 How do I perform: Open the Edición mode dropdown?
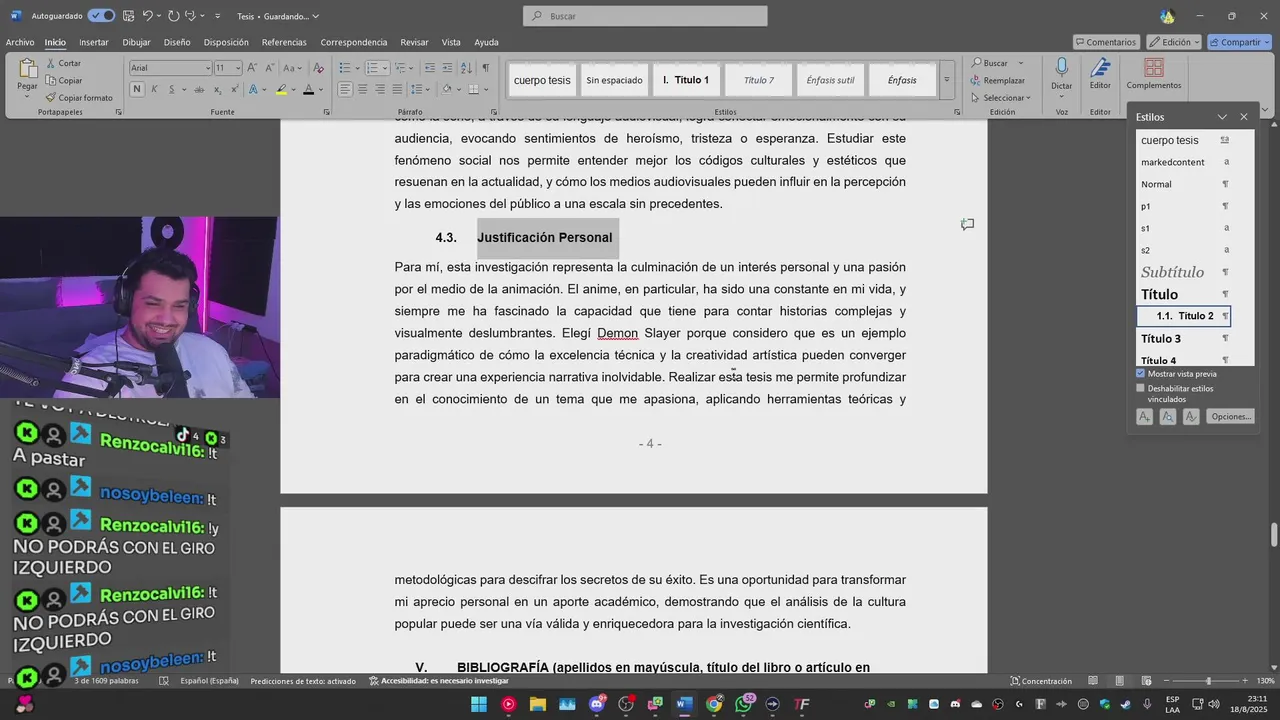pos(1174,42)
